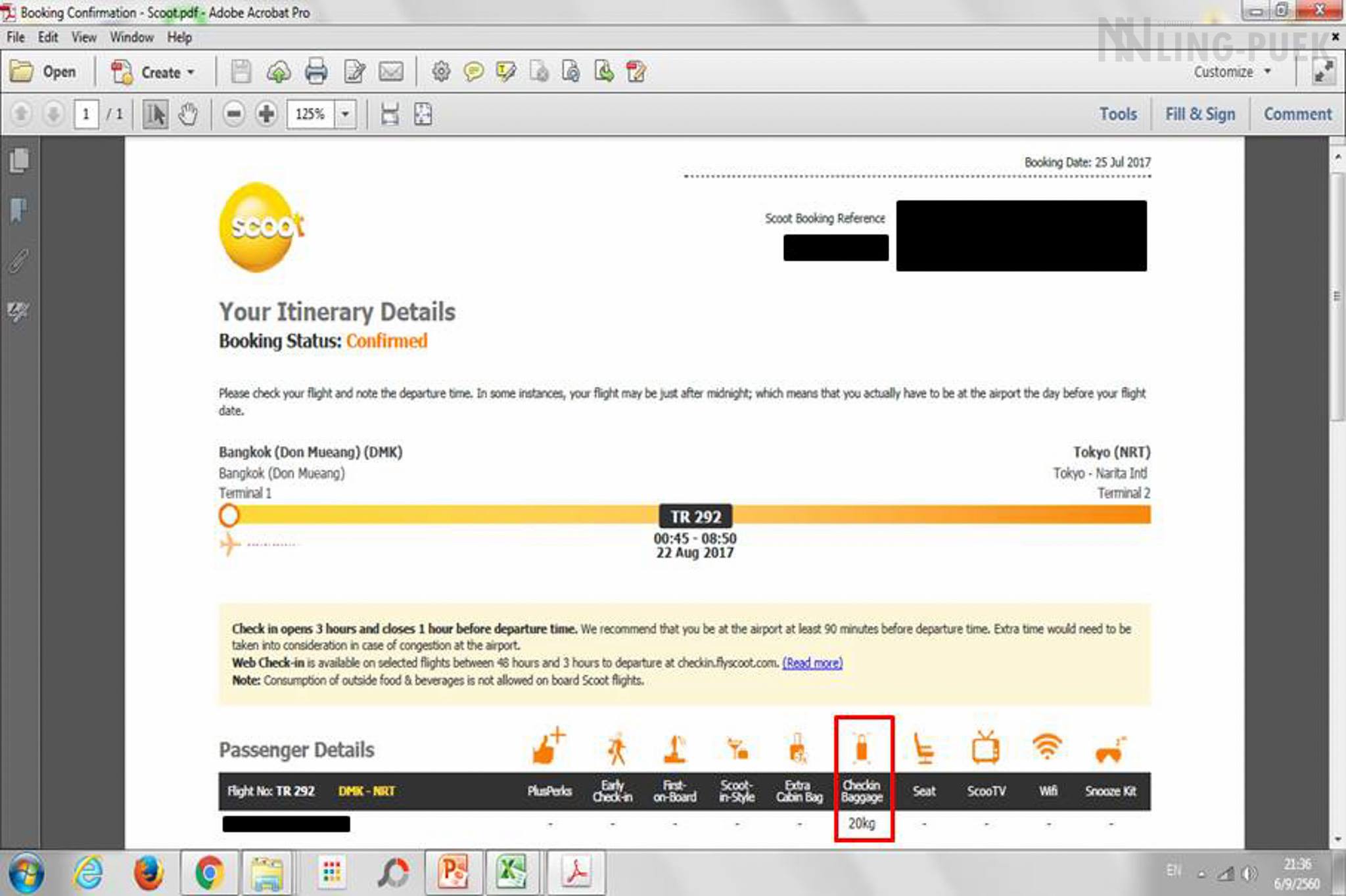The height and width of the screenshot is (896, 1346).
Task: Show page thumbnails panel in sidebar
Action: pos(19,161)
